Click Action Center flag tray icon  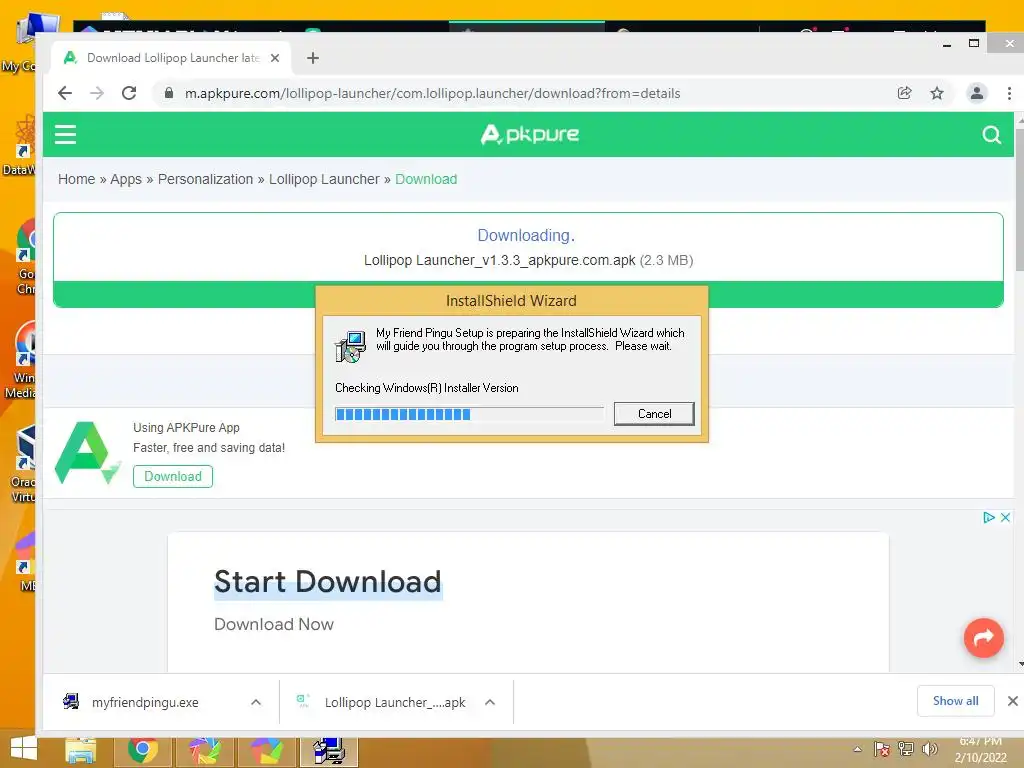(882, 749)
